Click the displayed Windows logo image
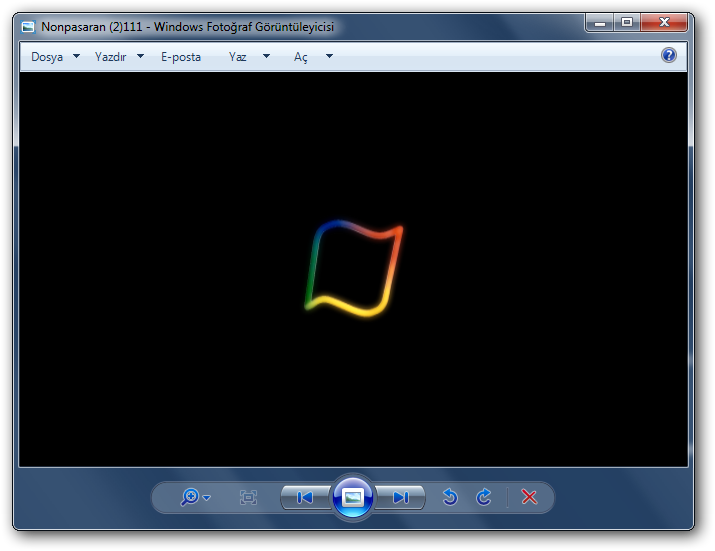 [354, 268]
